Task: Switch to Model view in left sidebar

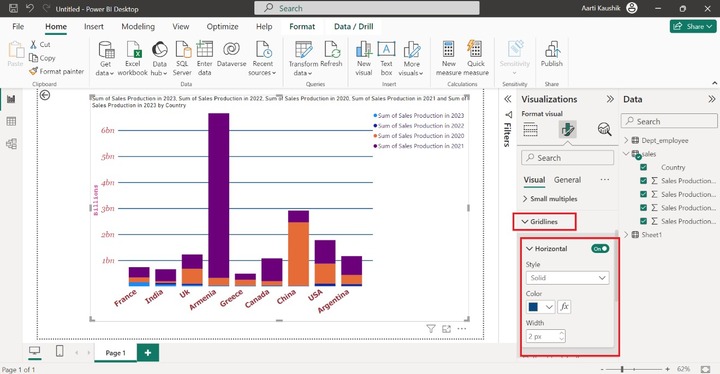Action: tap(11, 144)
